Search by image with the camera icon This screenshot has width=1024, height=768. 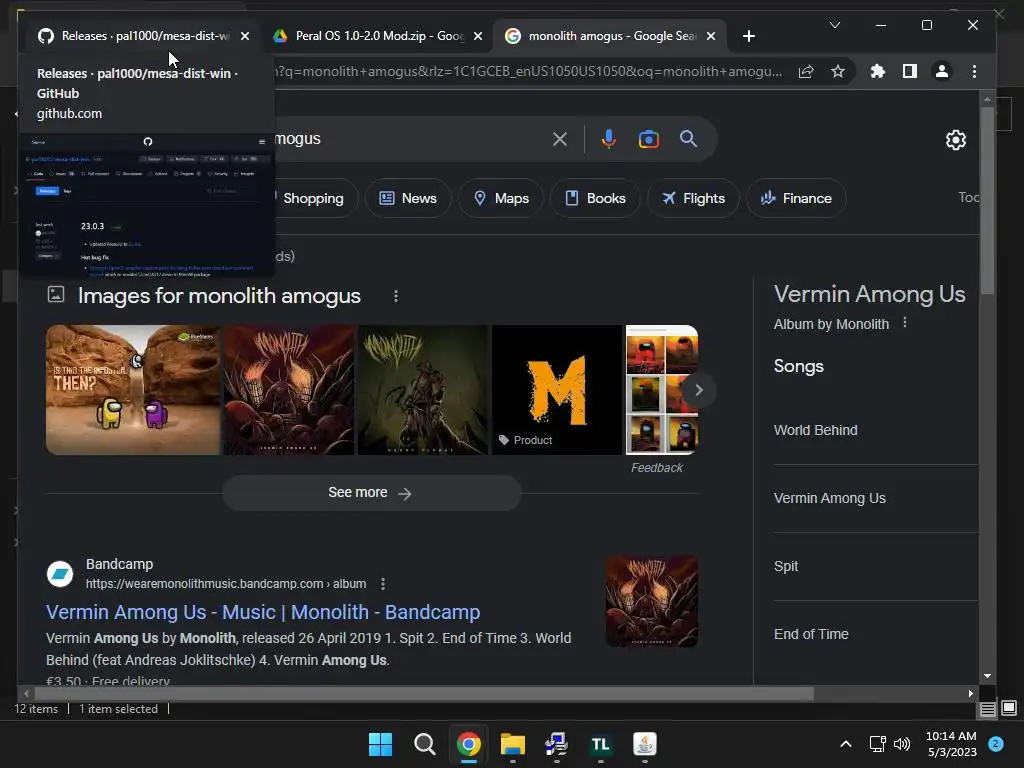tap(648, 139)
